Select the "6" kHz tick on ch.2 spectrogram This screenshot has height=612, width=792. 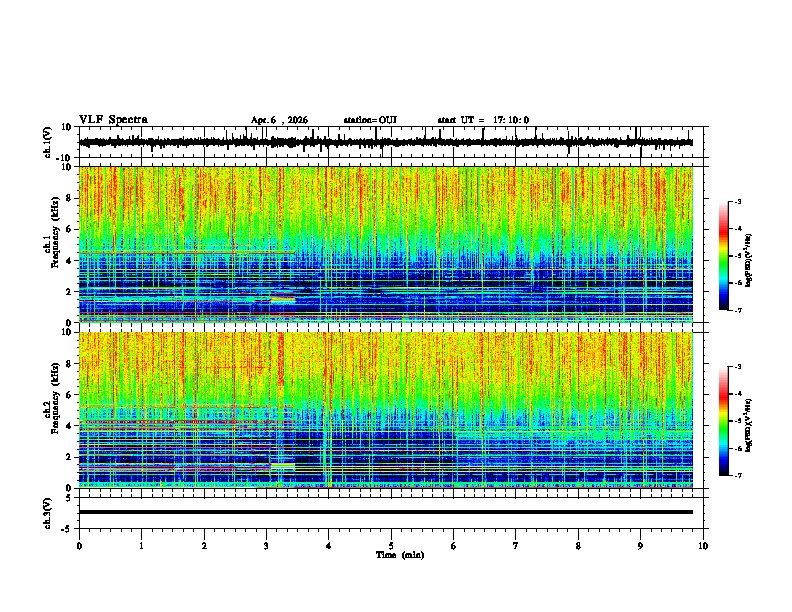(69, 394)
